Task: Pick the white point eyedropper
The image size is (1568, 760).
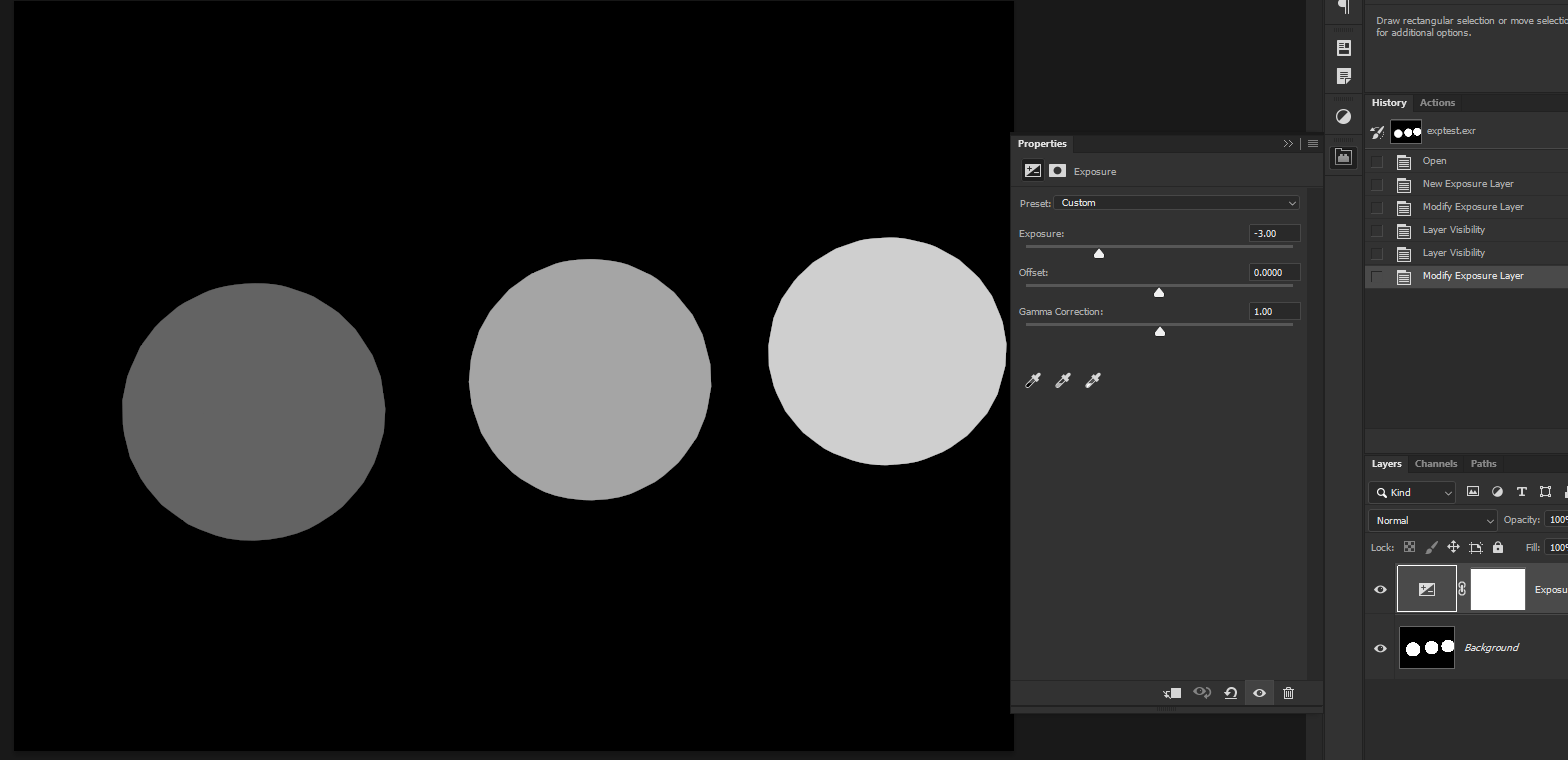Action: click(x=1093, y=380)
